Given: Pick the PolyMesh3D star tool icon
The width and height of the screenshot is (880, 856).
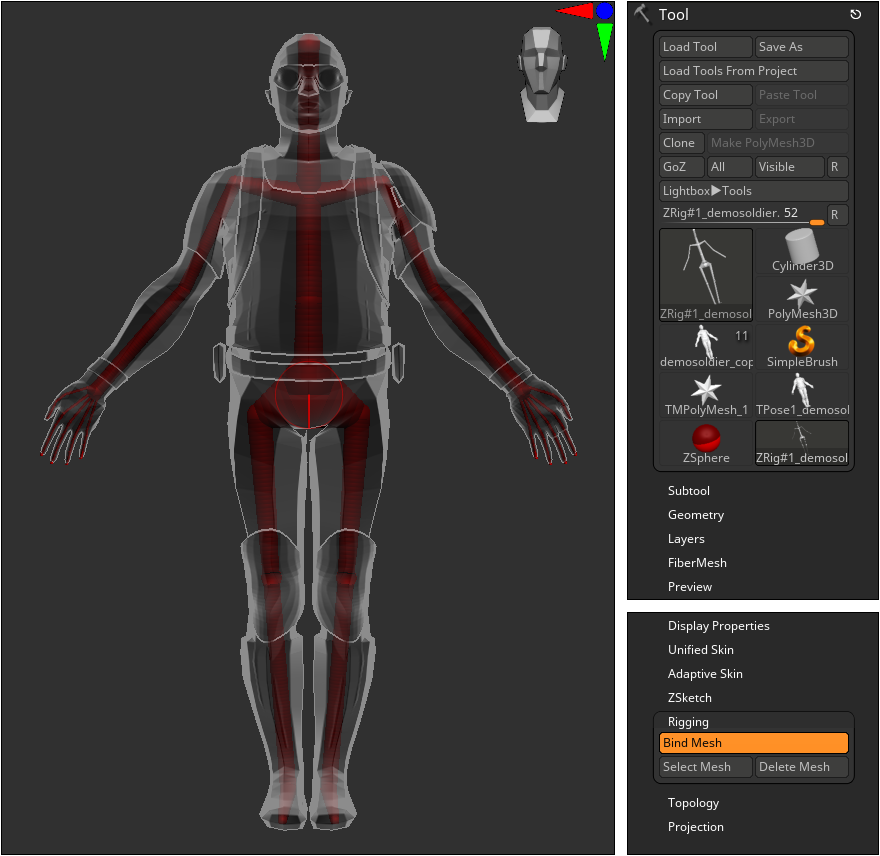Looking at the screenshot, I should [802, 299].
